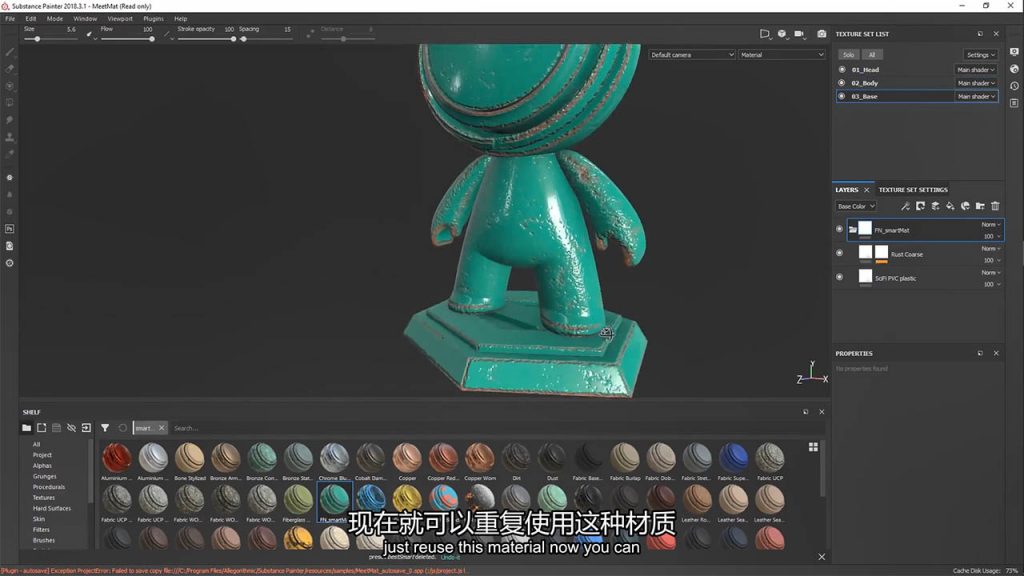
Task: Open blend mode dropdown for Rust Coarse layer
Action: point(991,249)
